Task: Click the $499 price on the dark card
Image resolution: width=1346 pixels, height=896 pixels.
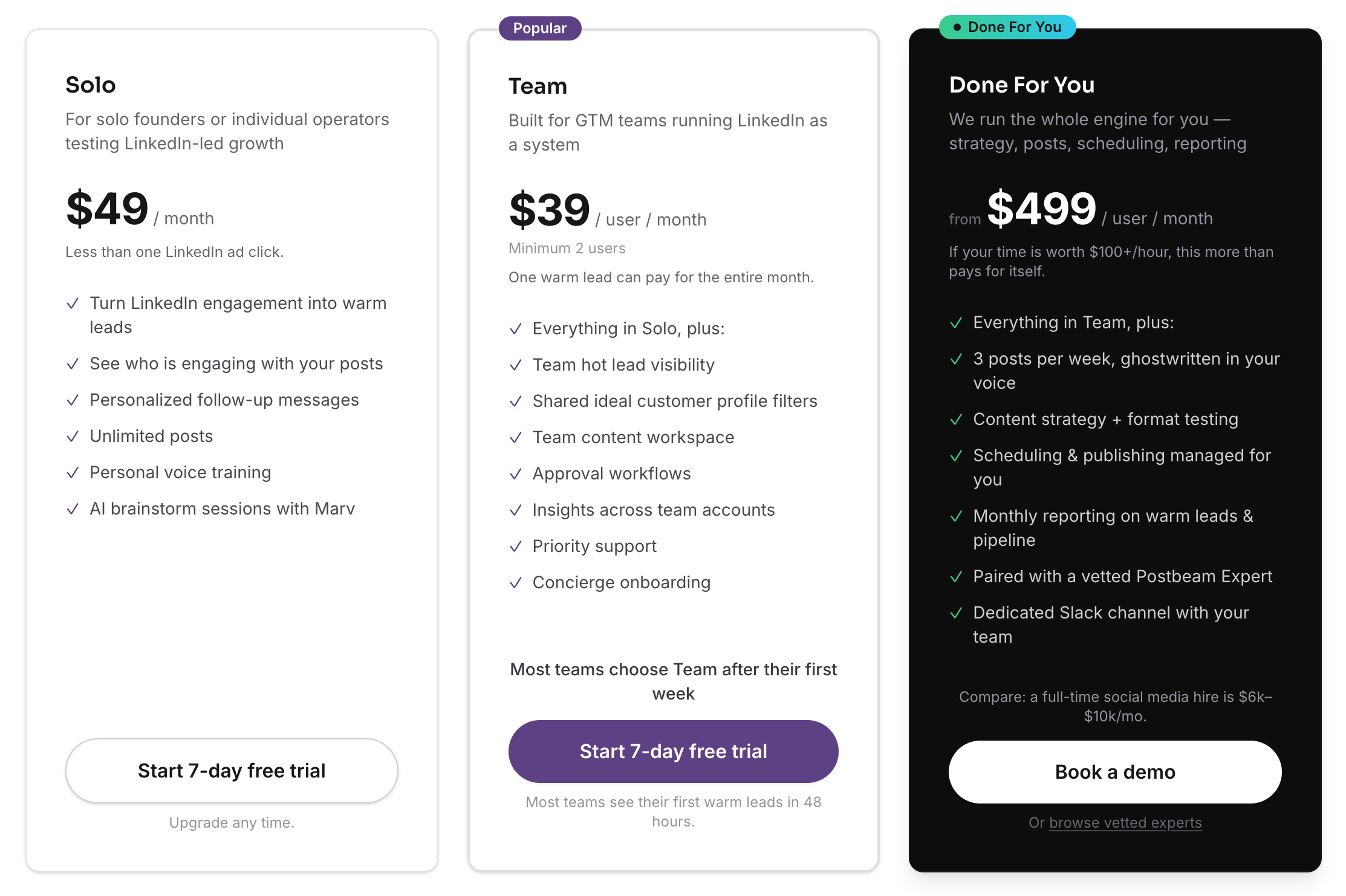Action: tap(1041, 209)
